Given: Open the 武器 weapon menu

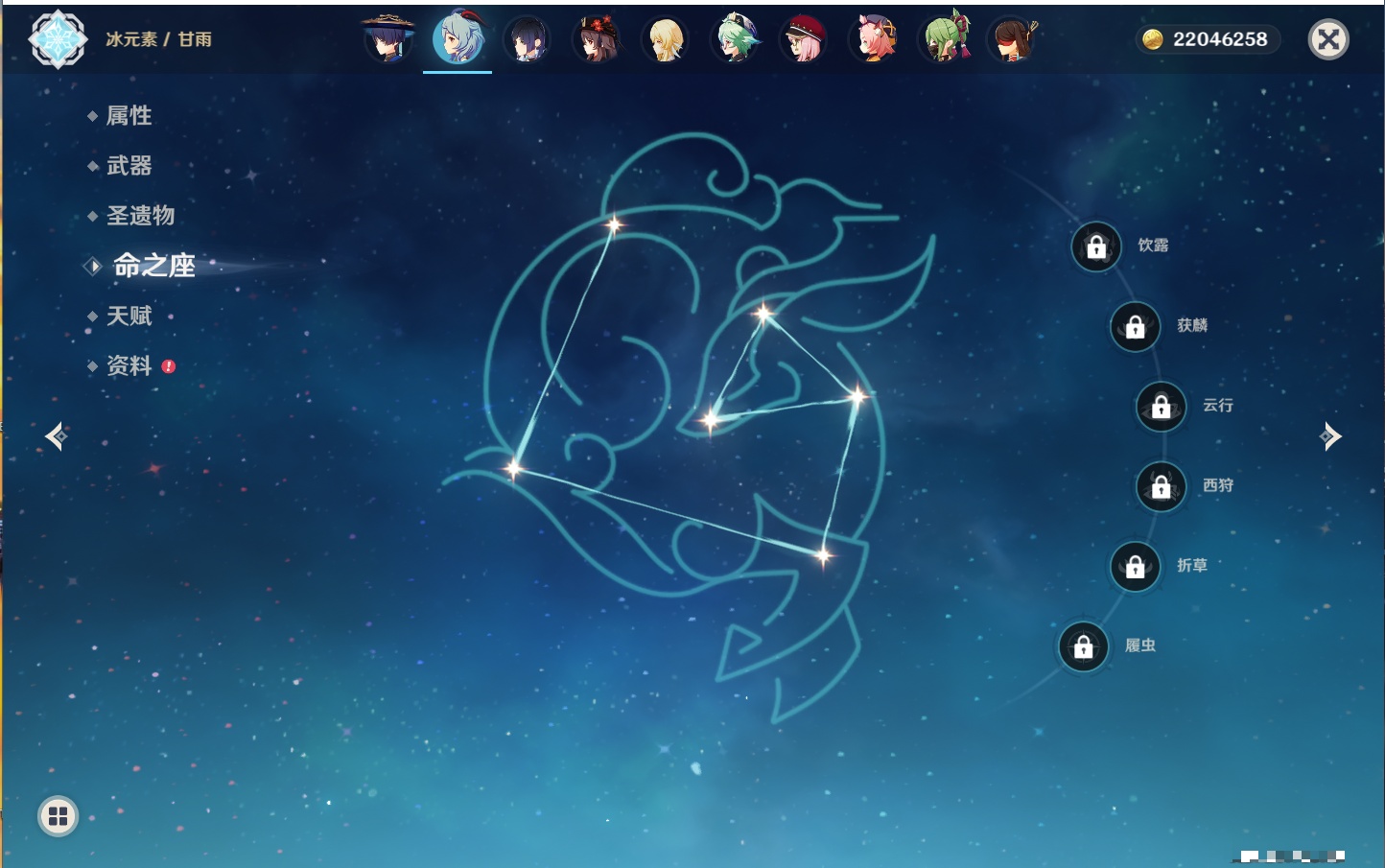Looking at the screenshot, I should click(x=129, y=166).
